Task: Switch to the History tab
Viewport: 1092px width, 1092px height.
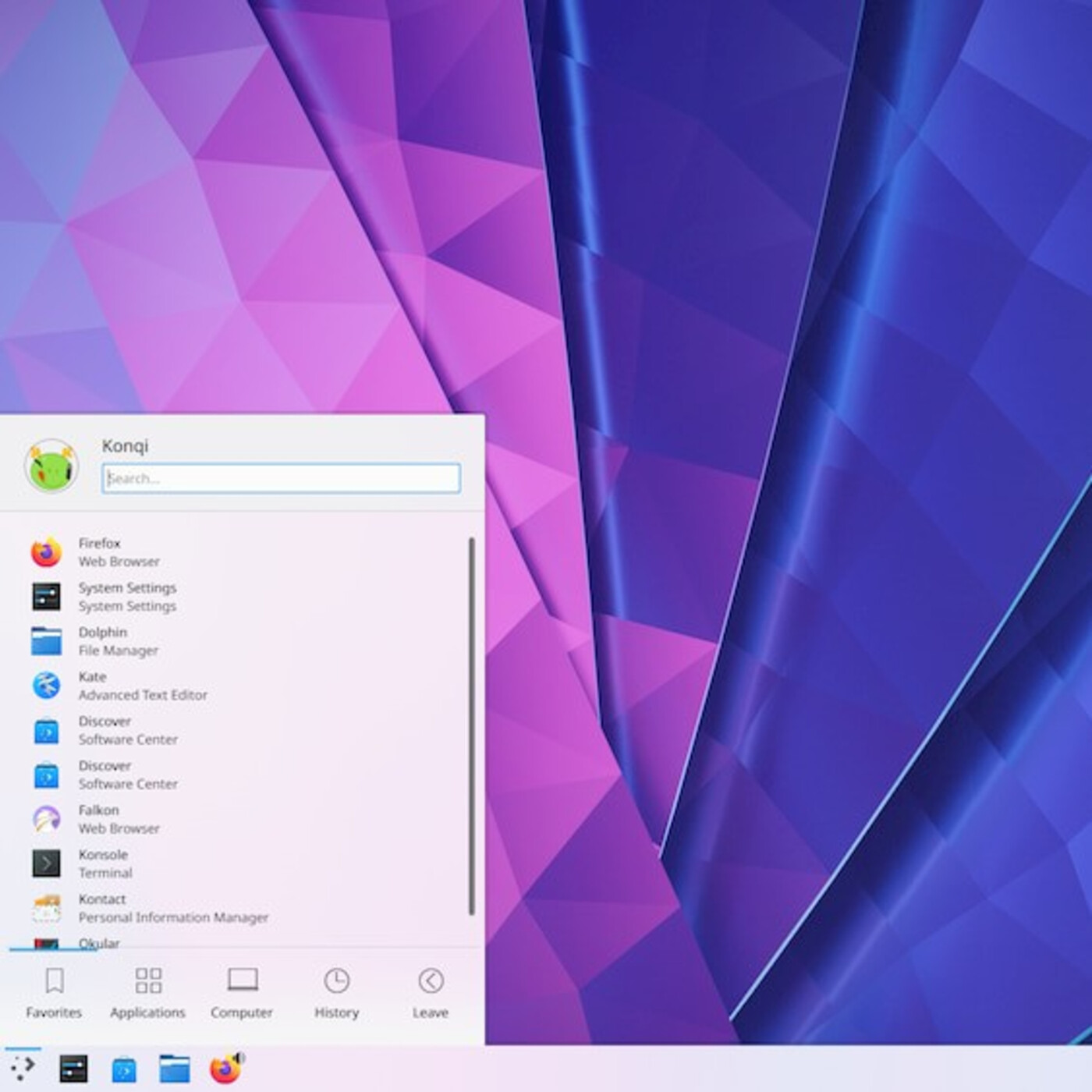Action: click(x=336, y=994)
